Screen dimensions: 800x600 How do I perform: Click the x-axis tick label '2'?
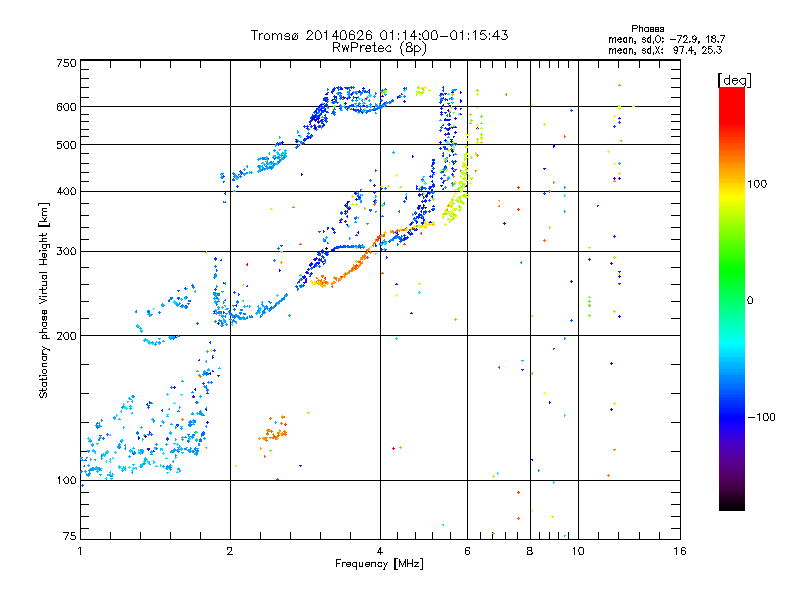pyautogui.click(x=230, y=551)
